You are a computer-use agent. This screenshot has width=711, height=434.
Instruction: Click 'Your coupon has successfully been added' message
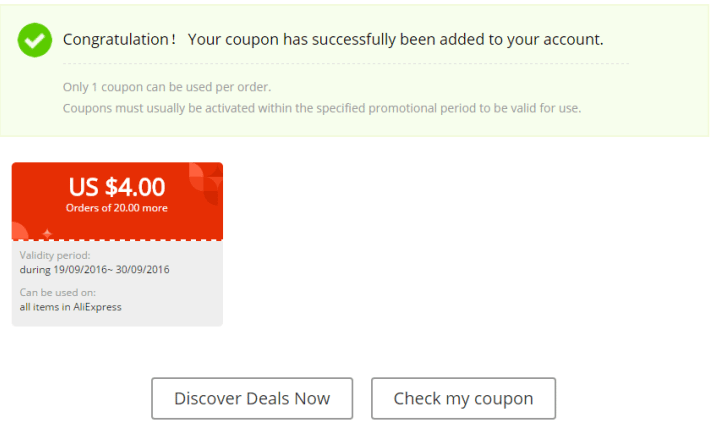pos(395,39)
